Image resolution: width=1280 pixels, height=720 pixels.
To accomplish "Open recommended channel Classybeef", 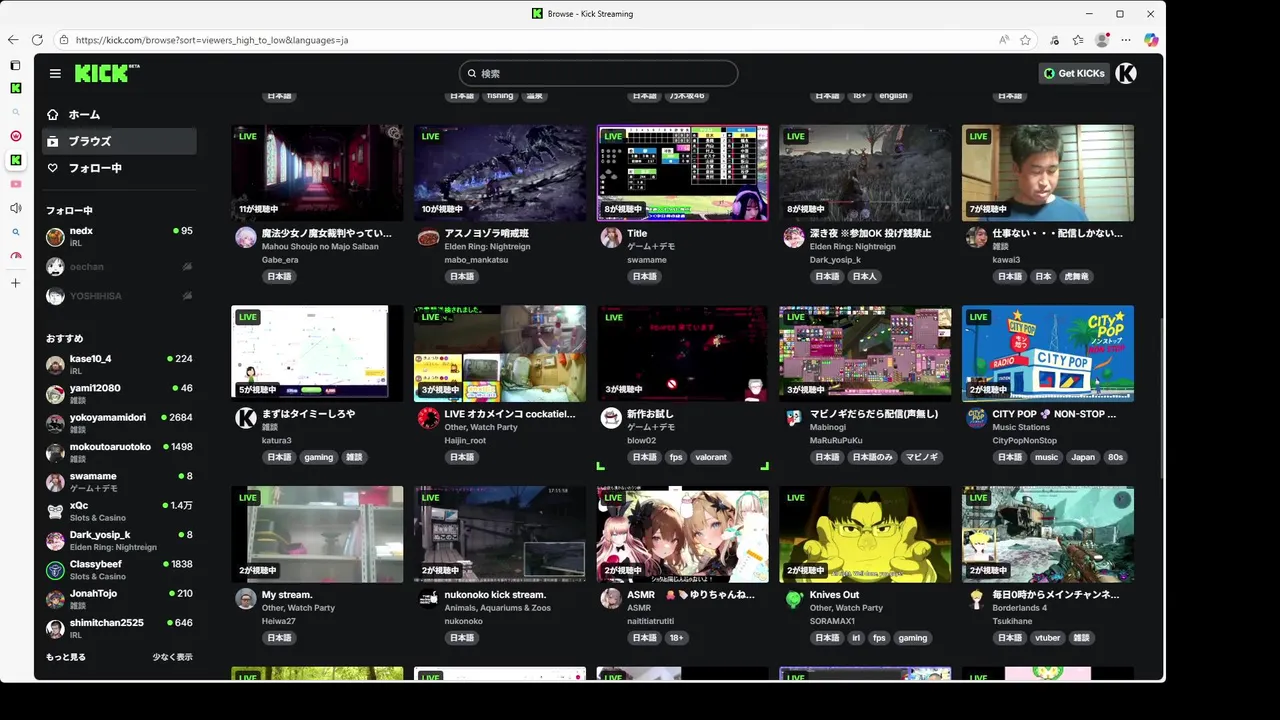I will [x=119, y=570].
